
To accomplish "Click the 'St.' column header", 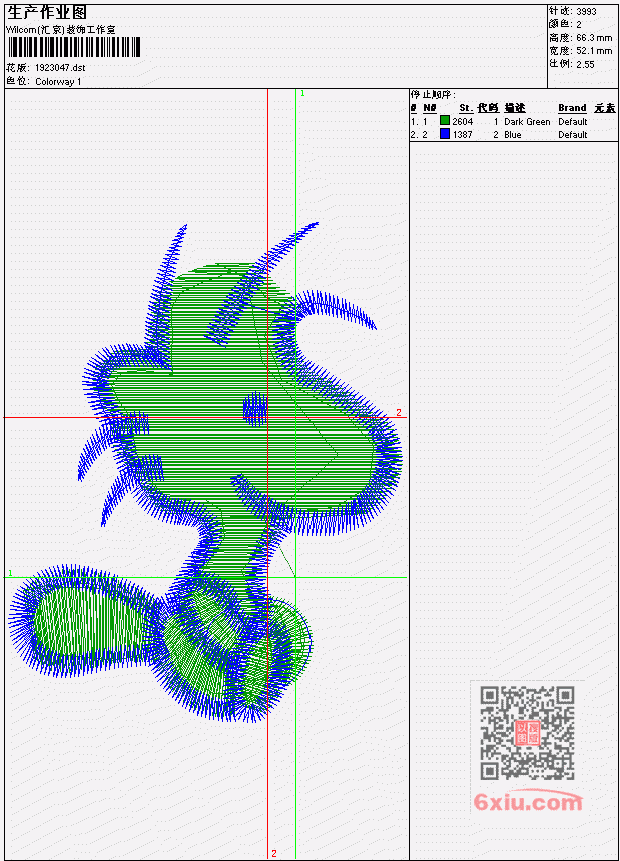I will [x=466, y=108].
